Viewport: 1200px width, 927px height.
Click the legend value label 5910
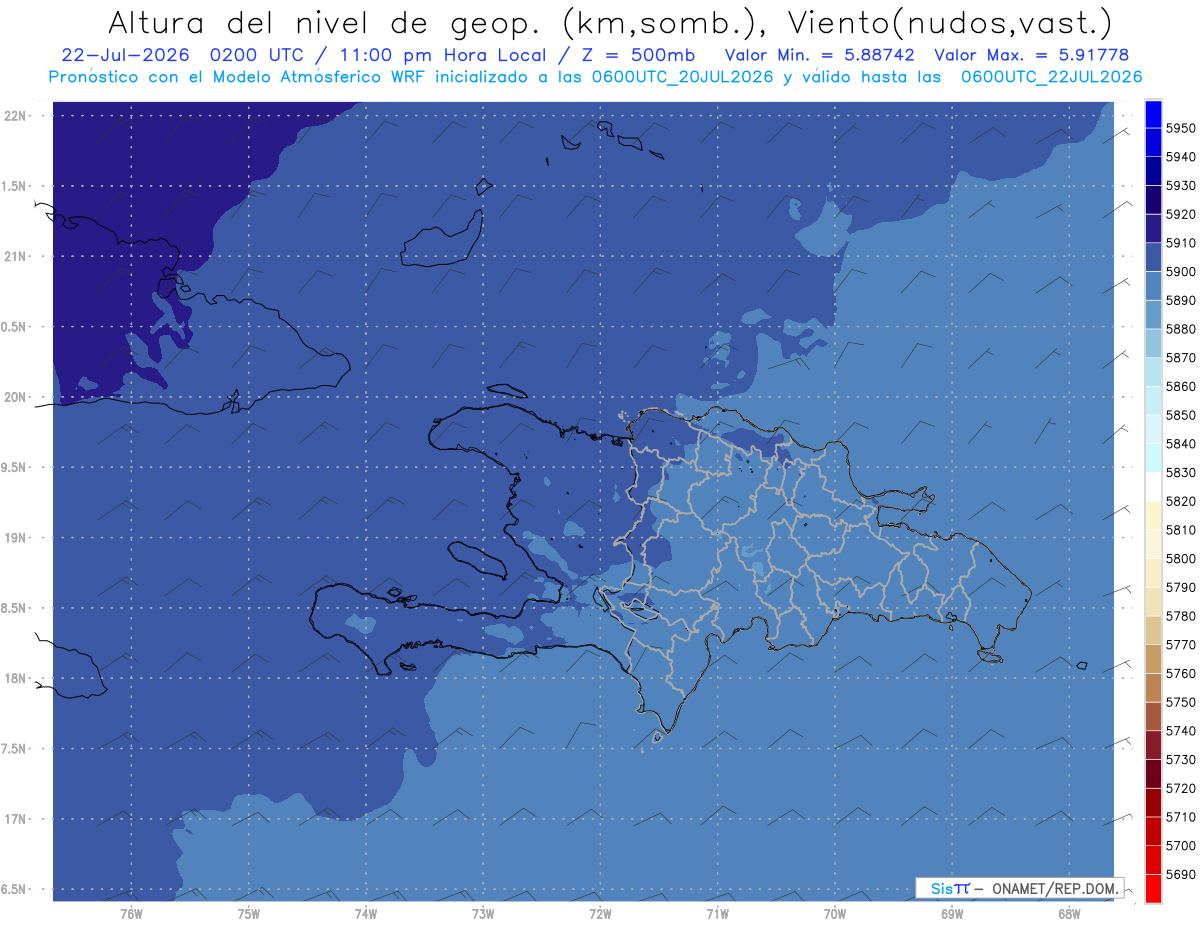[x=1181, y=243]
